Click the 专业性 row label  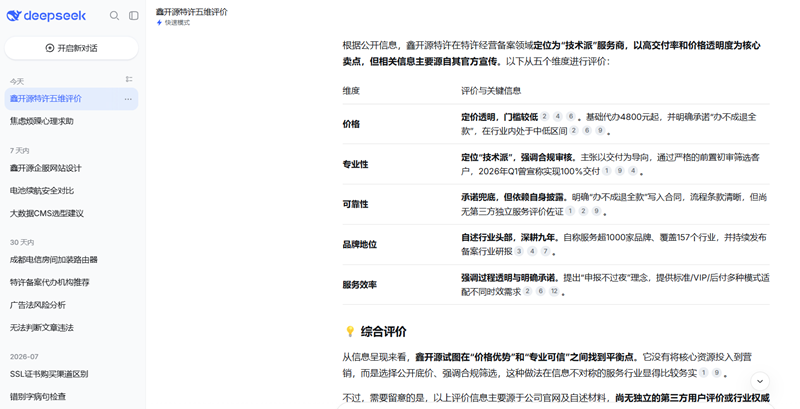tap(355, 164)
